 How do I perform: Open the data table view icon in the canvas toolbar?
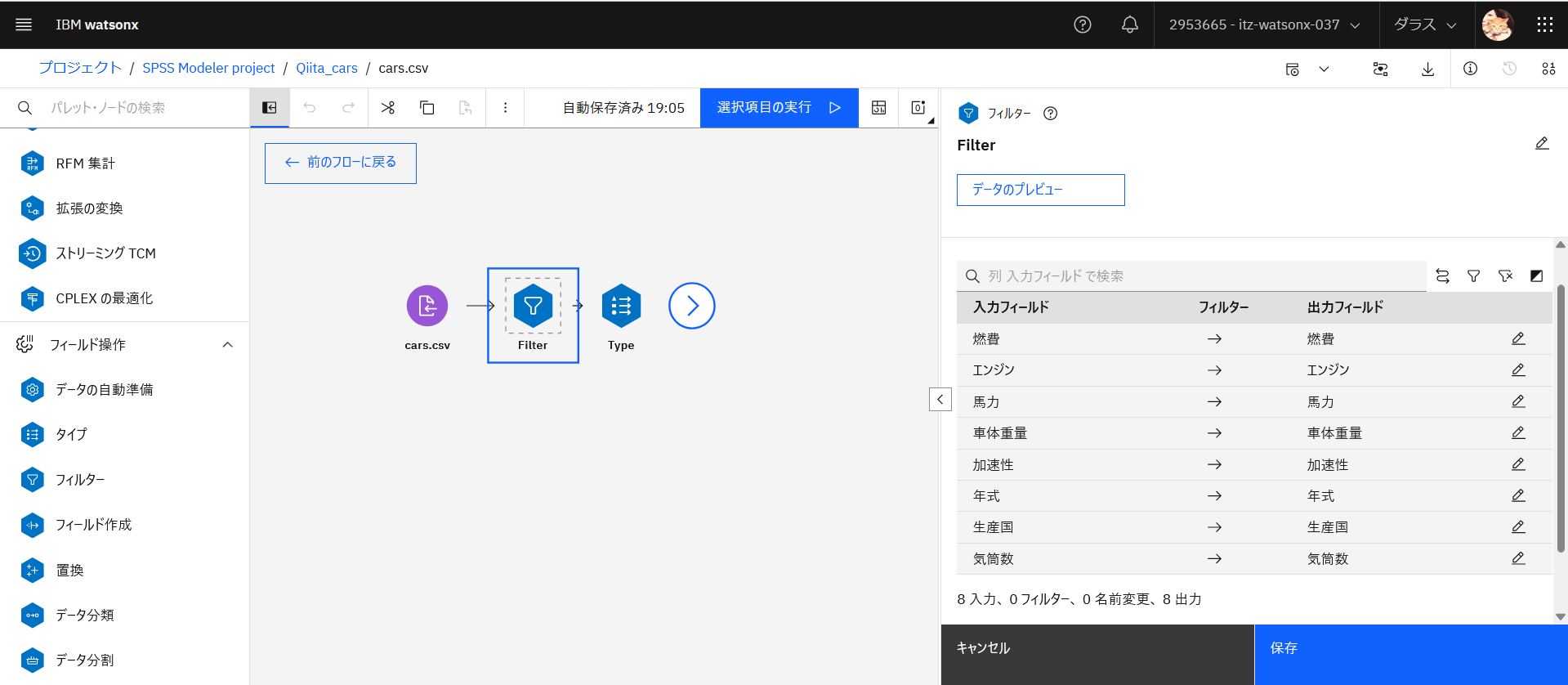879,108
